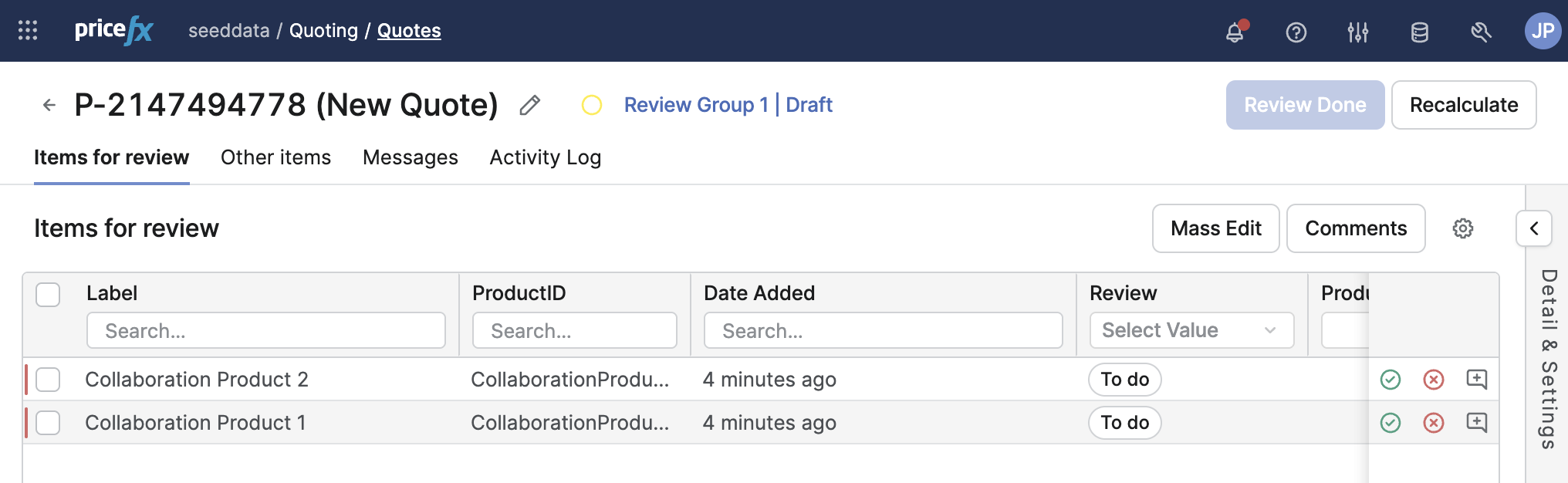This screenshot has height=483, width=1568.
Task: Click the pencil icon to rename quote
Action: (x=530, y=105)
